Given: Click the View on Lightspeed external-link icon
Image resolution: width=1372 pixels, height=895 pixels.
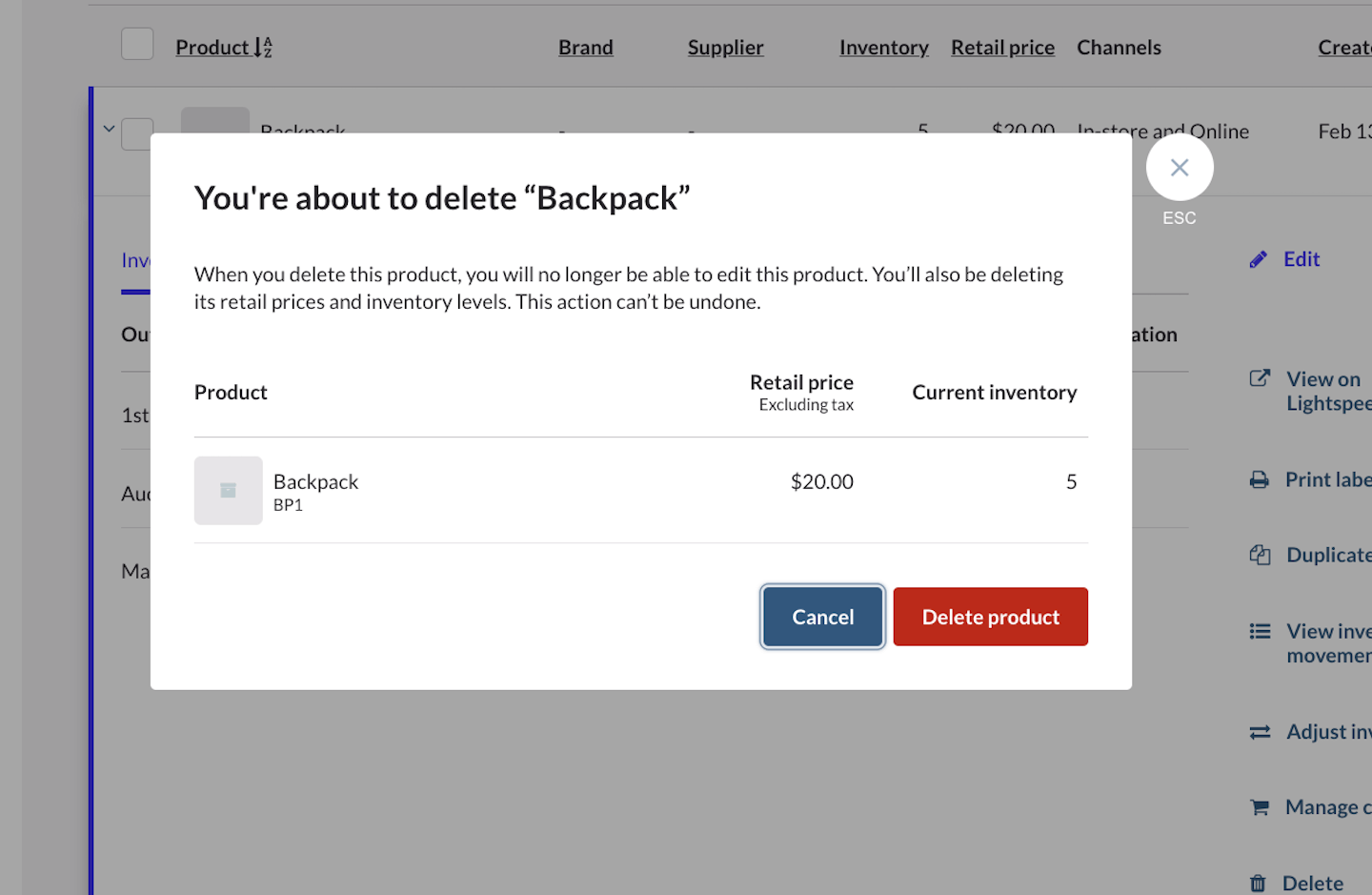Looking at the screenshot, I should [1260, 378].
